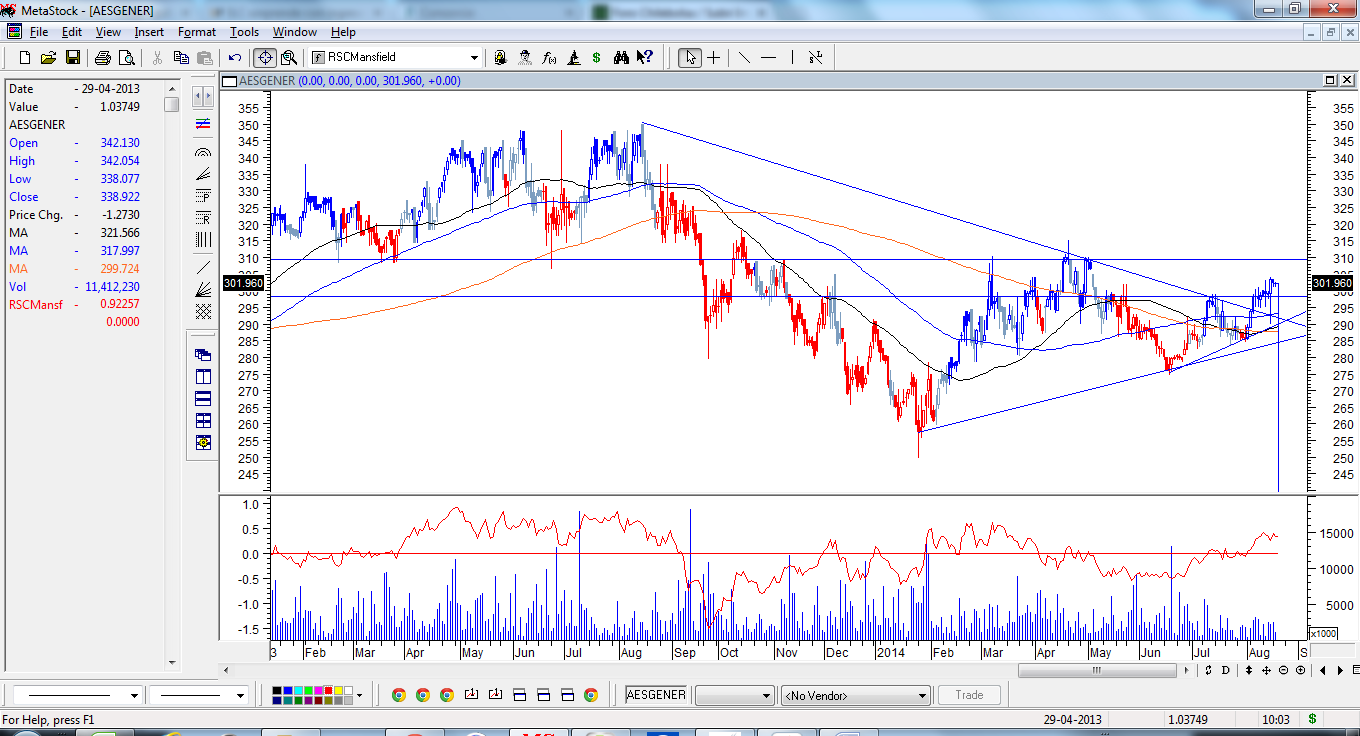Select the Fibonacci arcs tool

(x=203, y=154)
